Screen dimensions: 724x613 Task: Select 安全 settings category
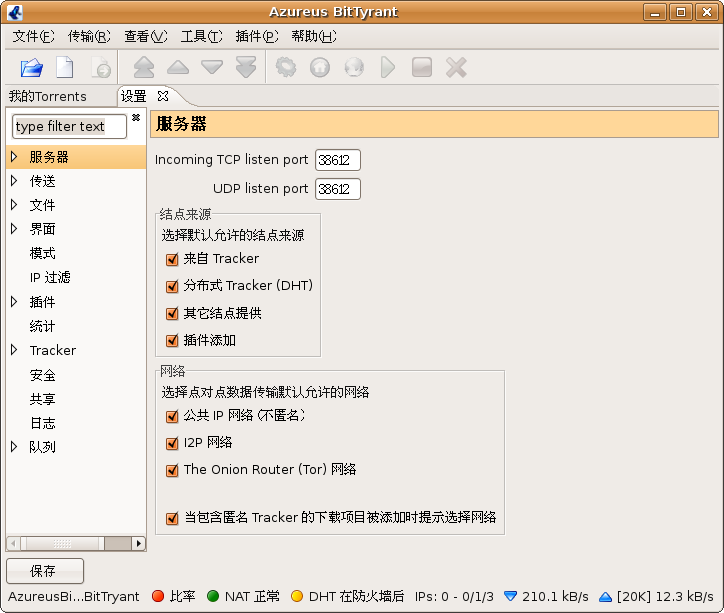pyautogui.click(x=42, y=375)
